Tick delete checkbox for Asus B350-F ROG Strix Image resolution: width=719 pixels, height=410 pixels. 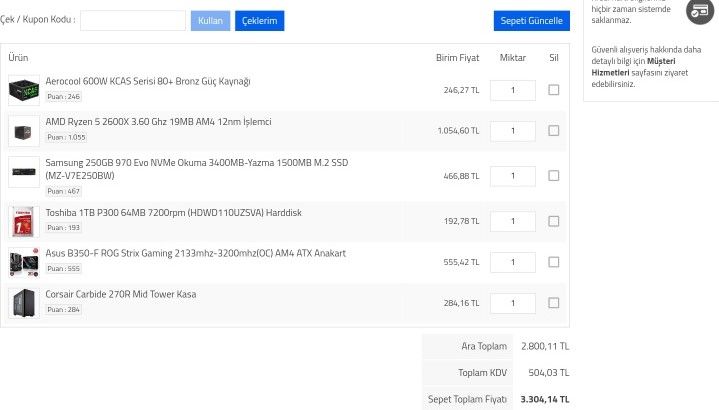(x=553, y=262)
